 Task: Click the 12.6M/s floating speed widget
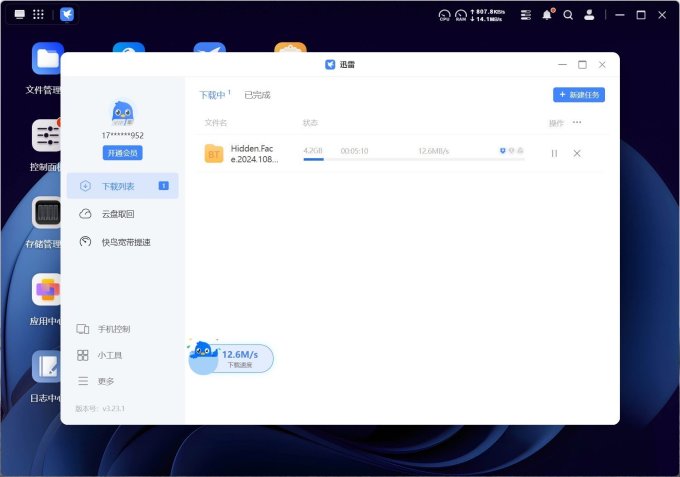coord(231,358)
